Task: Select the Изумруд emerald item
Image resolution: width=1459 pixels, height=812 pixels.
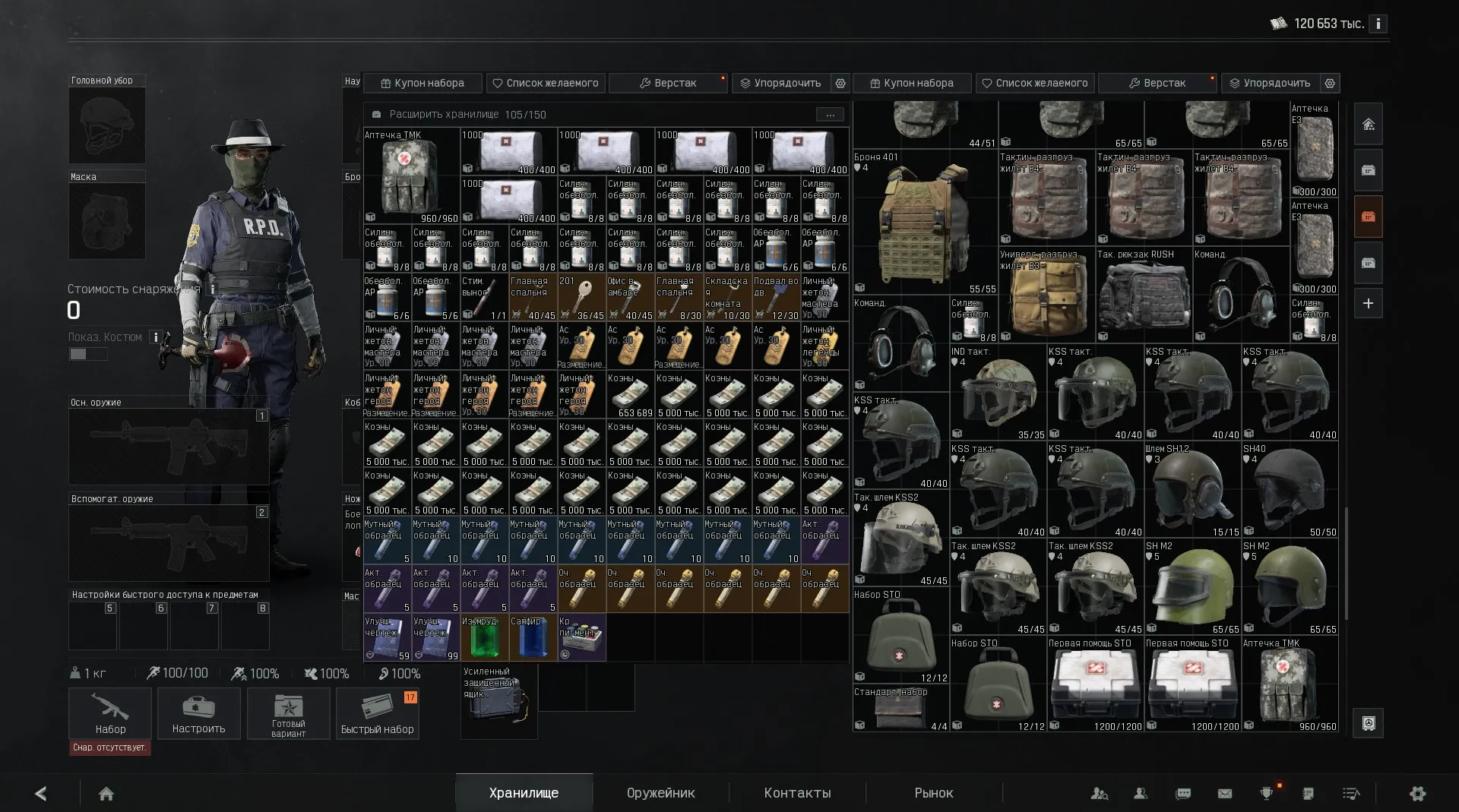Action: [x=484, y=637]
